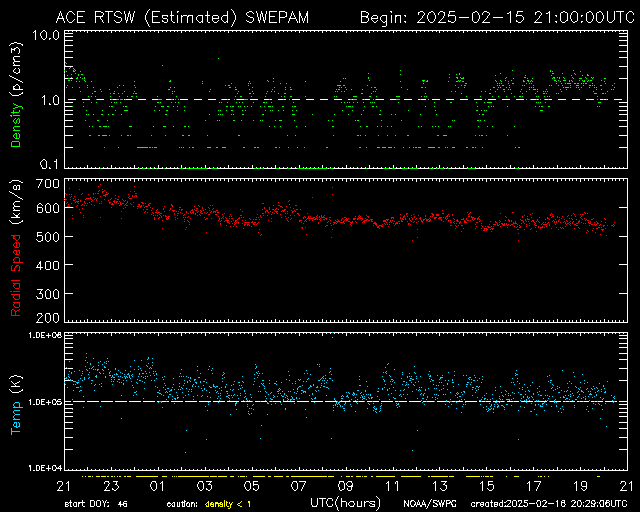Click the "300" speed tick label
The image size is (640, 512).
[x=48, y=294]
